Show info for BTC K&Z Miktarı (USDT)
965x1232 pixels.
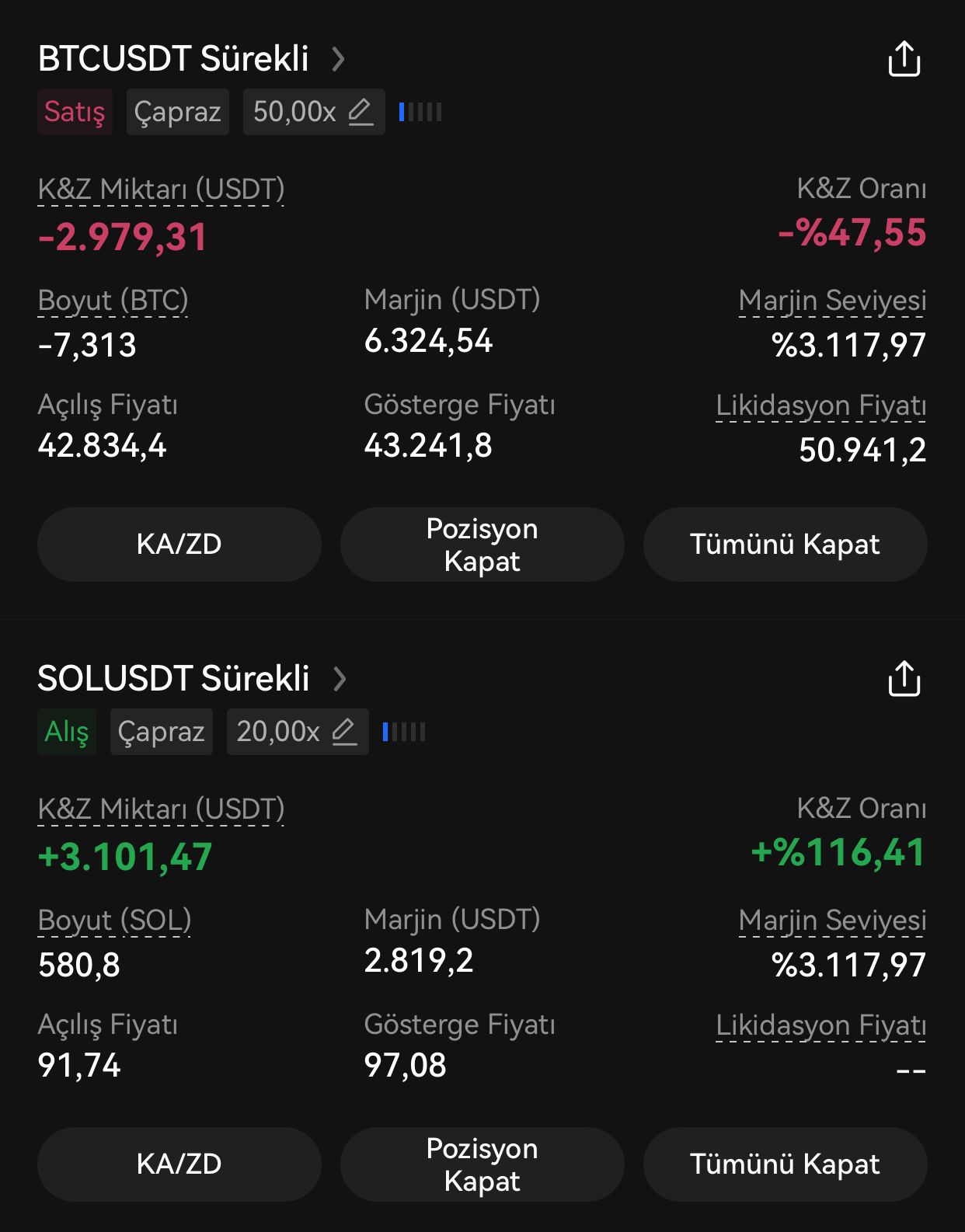(162, 190)
